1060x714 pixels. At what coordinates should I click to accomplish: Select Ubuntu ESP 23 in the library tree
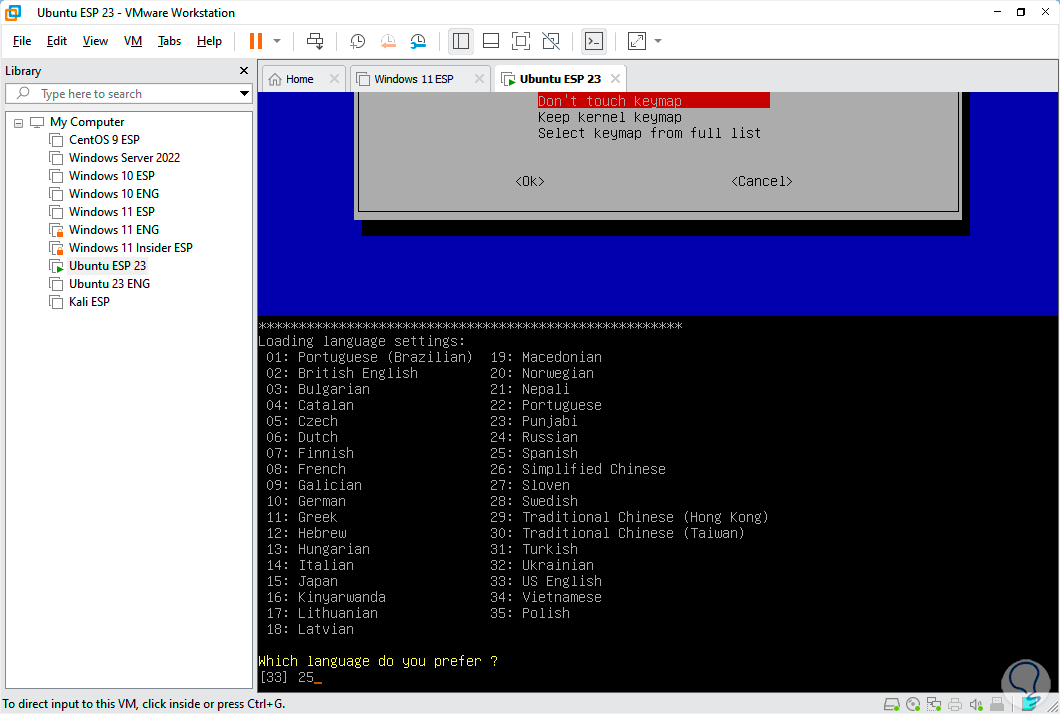107,266
